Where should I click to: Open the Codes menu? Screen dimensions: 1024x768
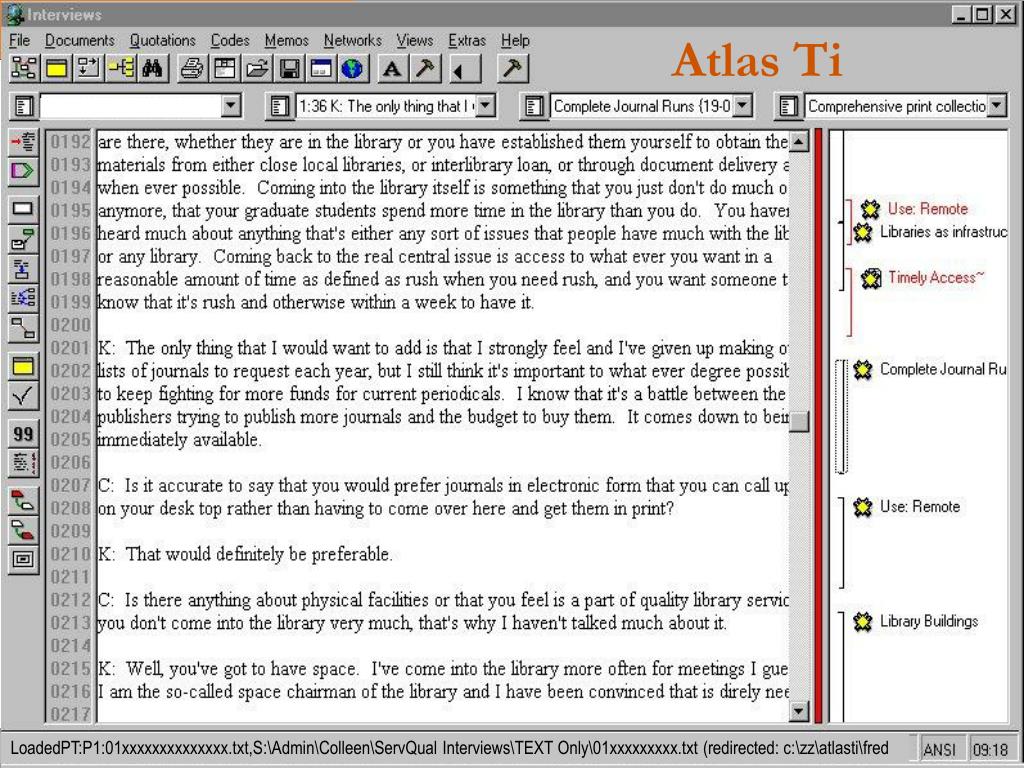(x=230, y=40)
